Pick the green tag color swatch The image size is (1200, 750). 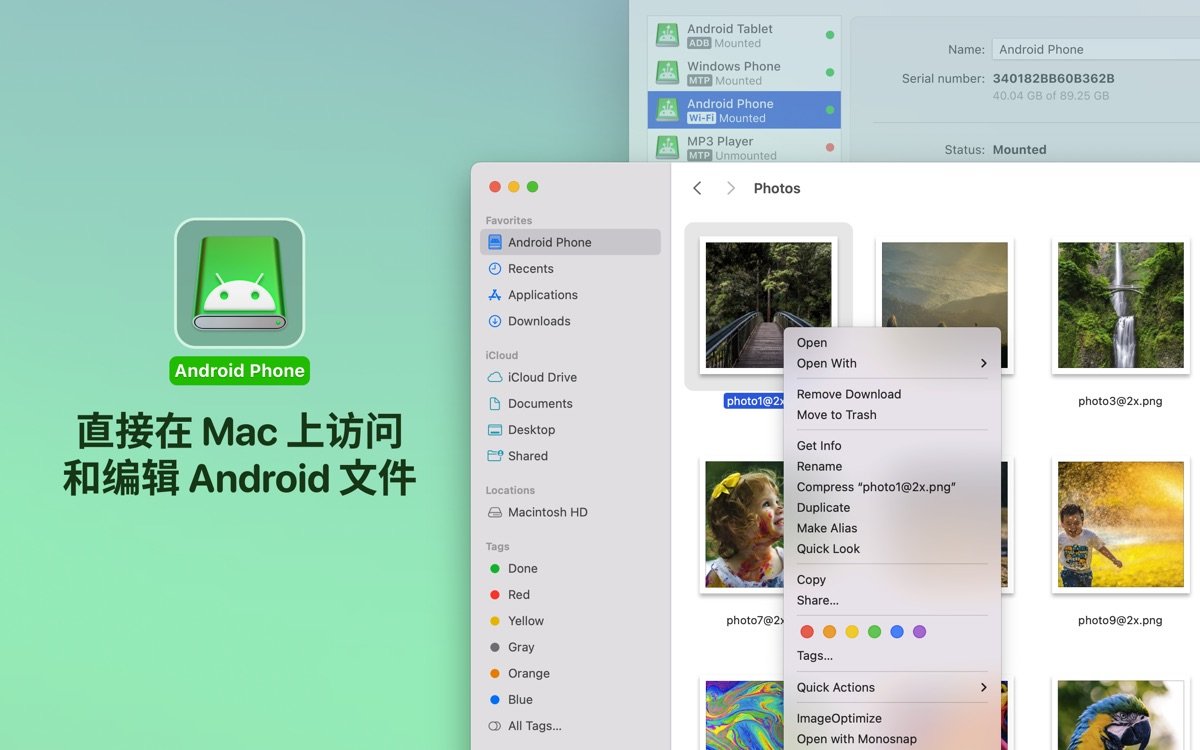(x=874, y=631)
